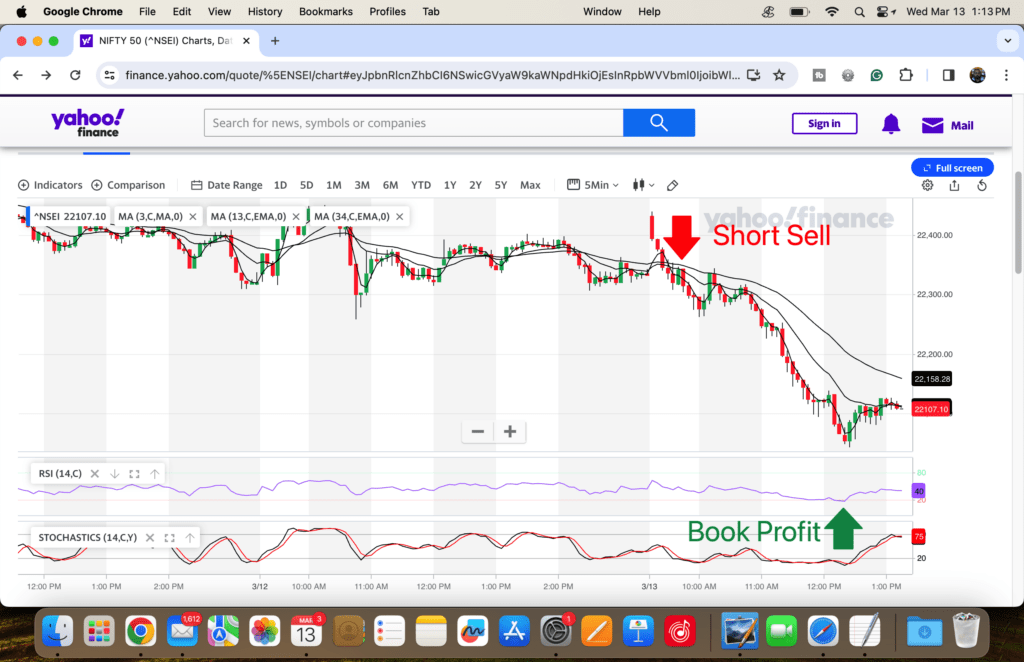Switch the chart to Full screen

pyautogui.click(x=952, y=168)
